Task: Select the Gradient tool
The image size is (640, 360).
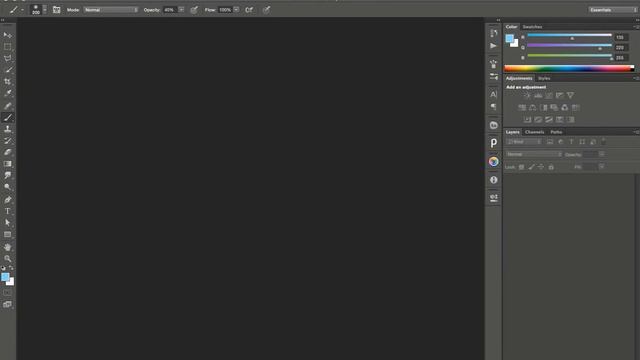Action: click(8, 164)
